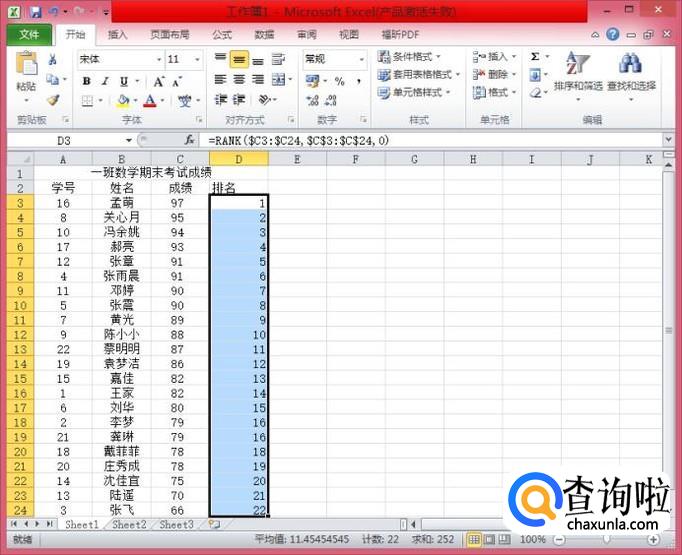Switch to Page Layout view button
The image size is (682, 555).
point(489,540)
